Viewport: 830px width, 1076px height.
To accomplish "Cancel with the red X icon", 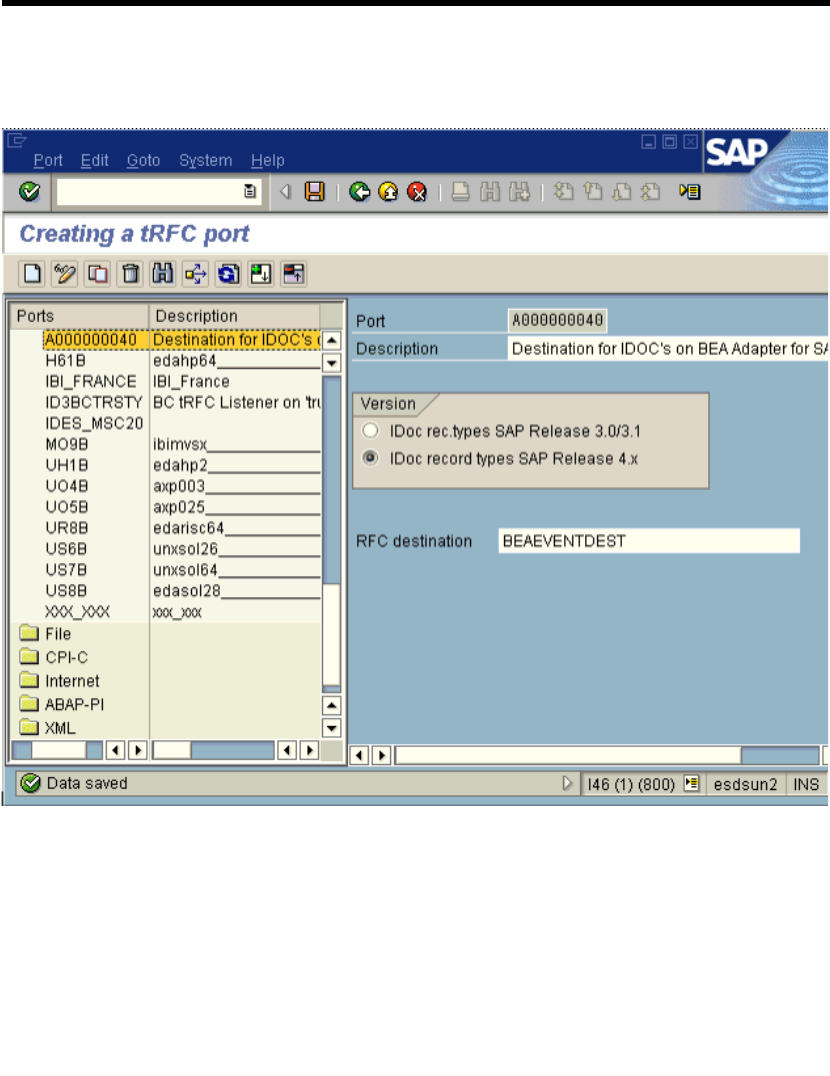I will point(417,191).
